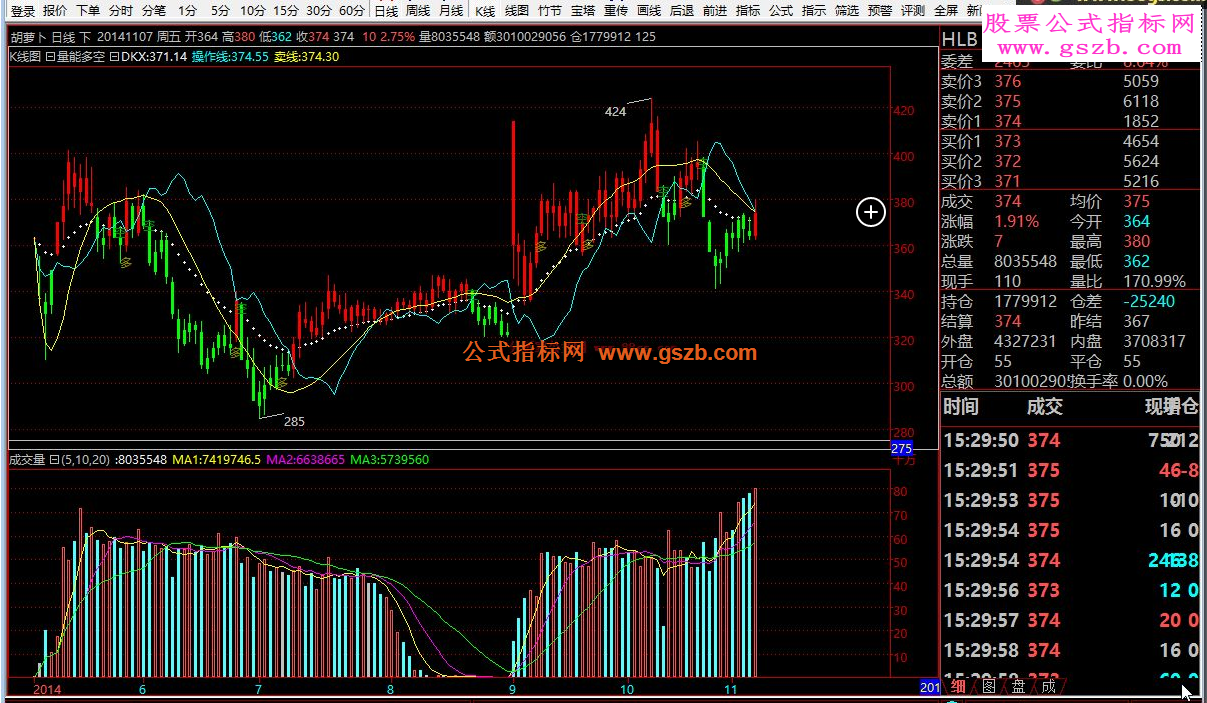
Task: Open the 公式 formula manager
Action: pos(781,11)
